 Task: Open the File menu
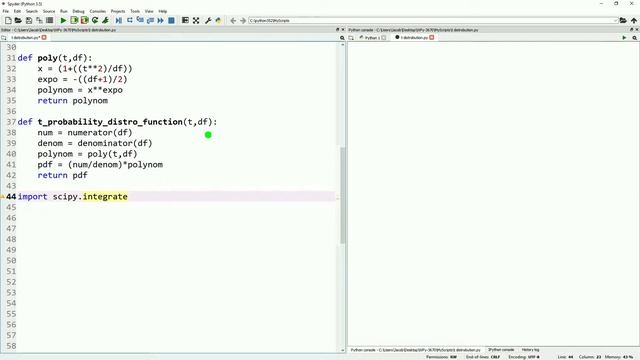(x=6, y=11)
